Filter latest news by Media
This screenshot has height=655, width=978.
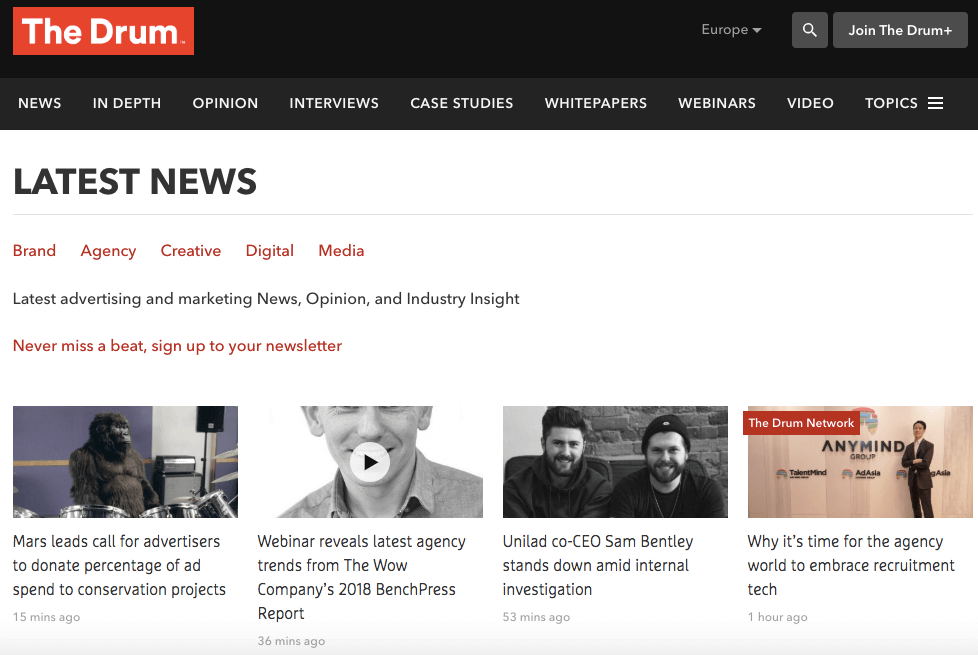(x=341, y=251)
